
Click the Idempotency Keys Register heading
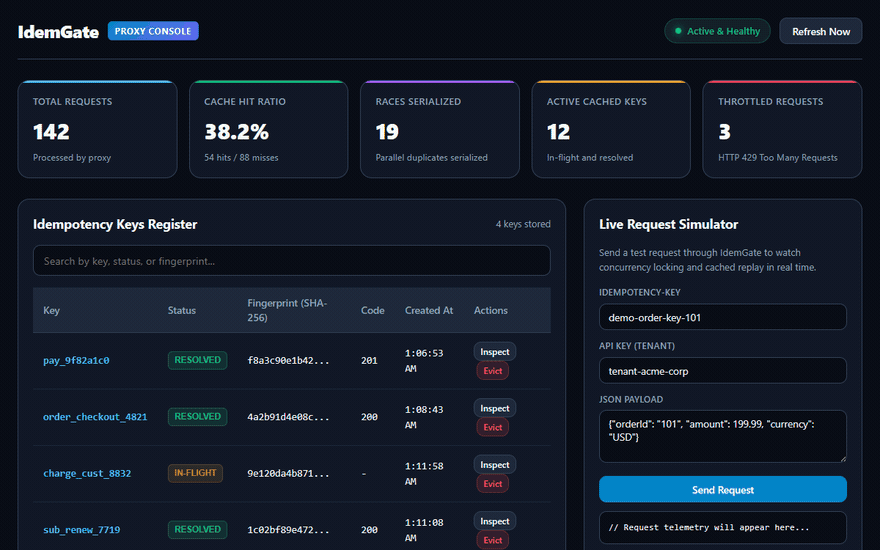pyautogui.click(x=115, y=224)
